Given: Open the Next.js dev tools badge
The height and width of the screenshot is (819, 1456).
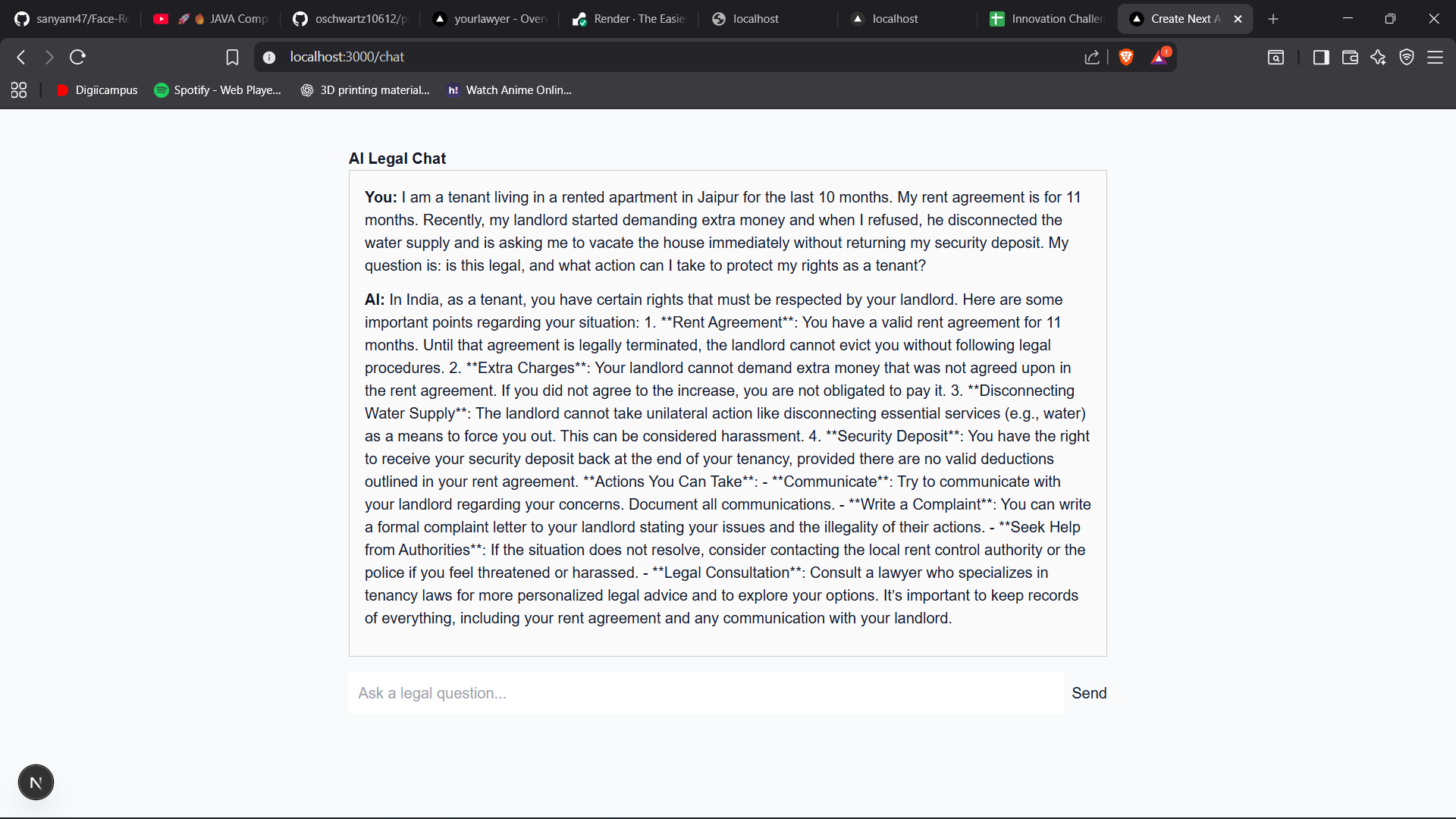Looking at the screenshot, I should (36, 783).
